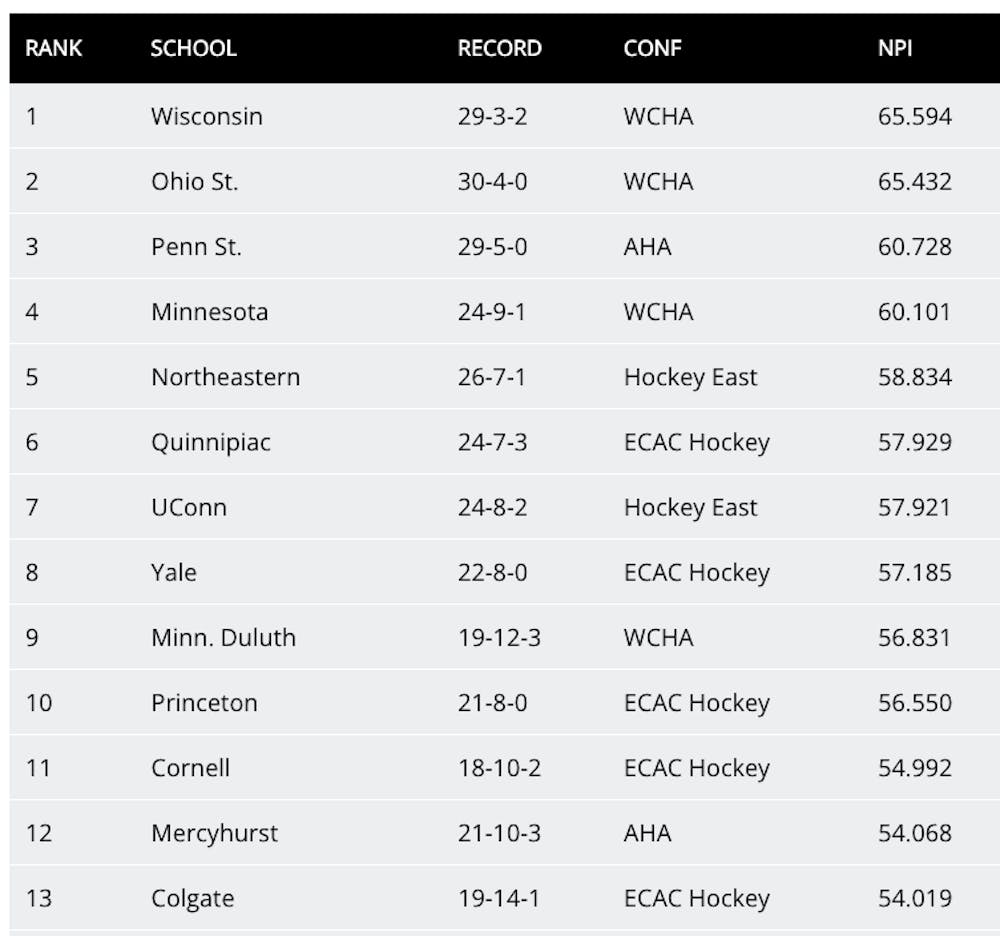Click the RANK column header
This screenshot has height=936, width=1000.
(x=54, y=48)
